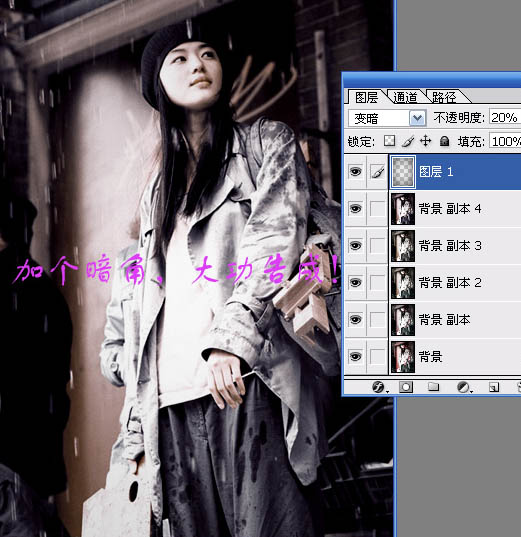
Task: Hide the 图层 1 layer
Action: click(355, 171)
